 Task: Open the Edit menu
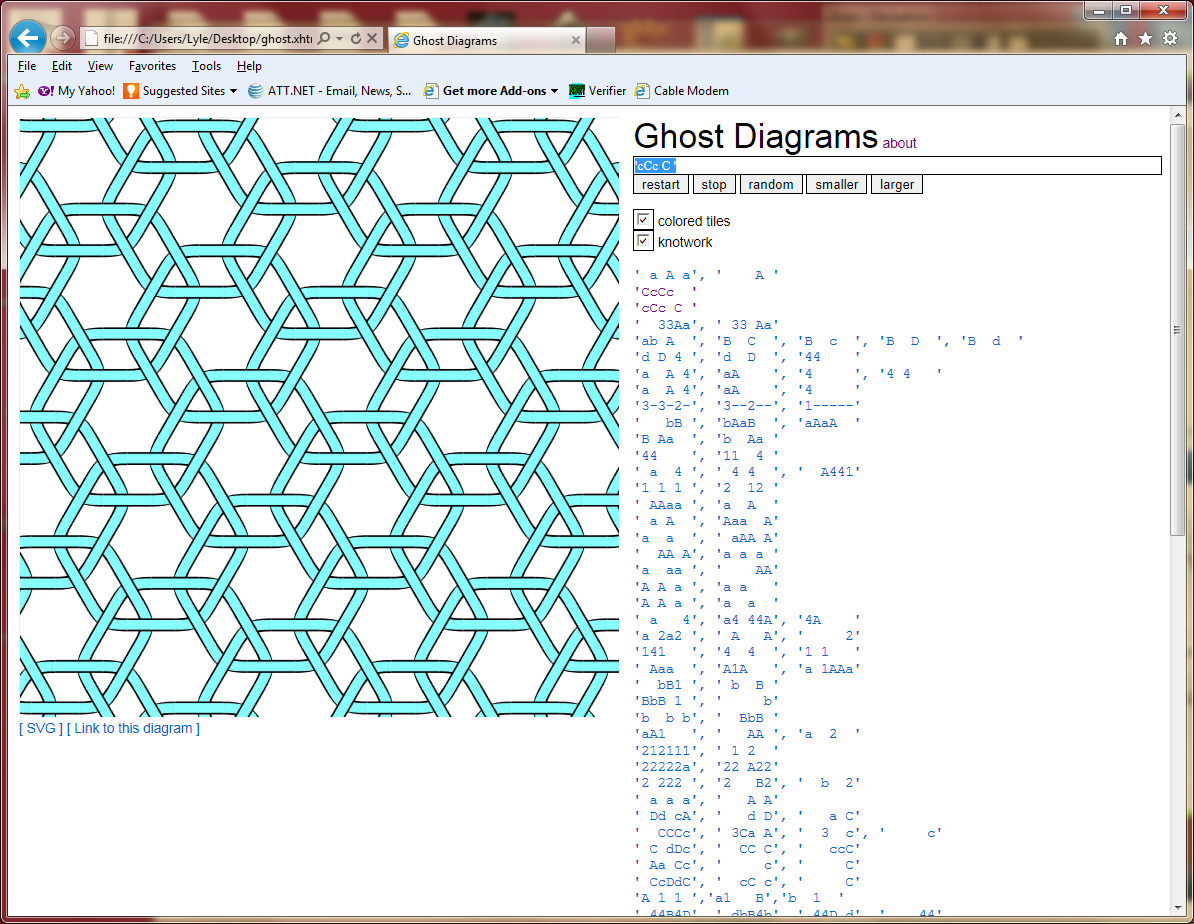click(62, 66)
